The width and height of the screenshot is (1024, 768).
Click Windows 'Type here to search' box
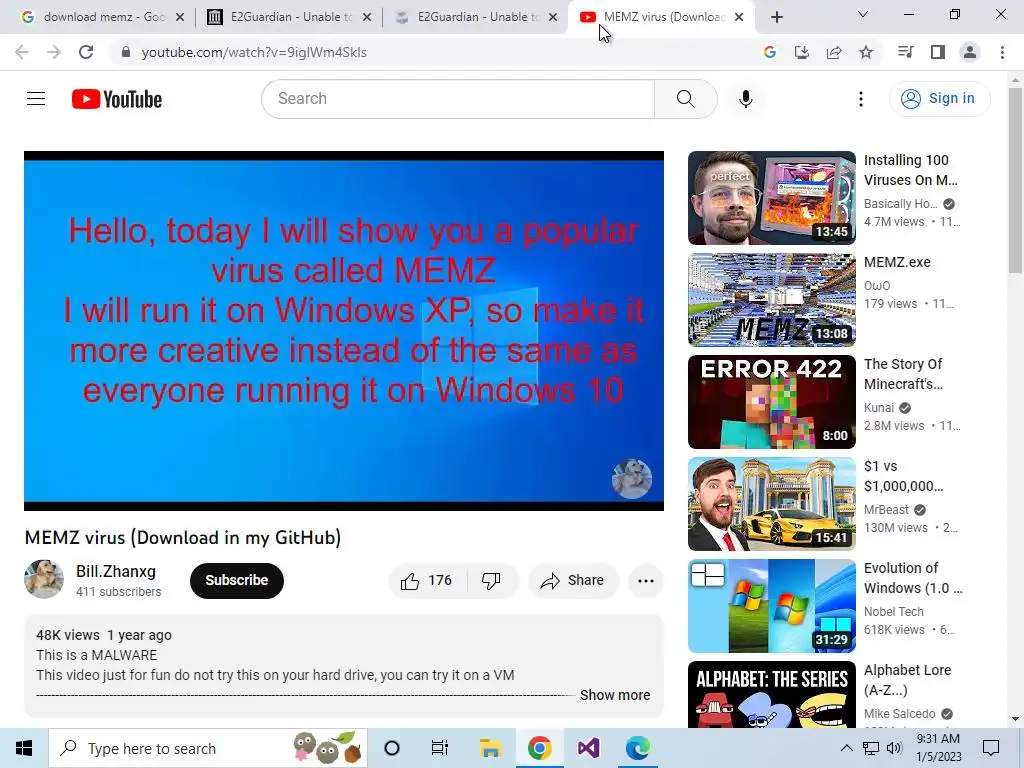click(208, 748)
